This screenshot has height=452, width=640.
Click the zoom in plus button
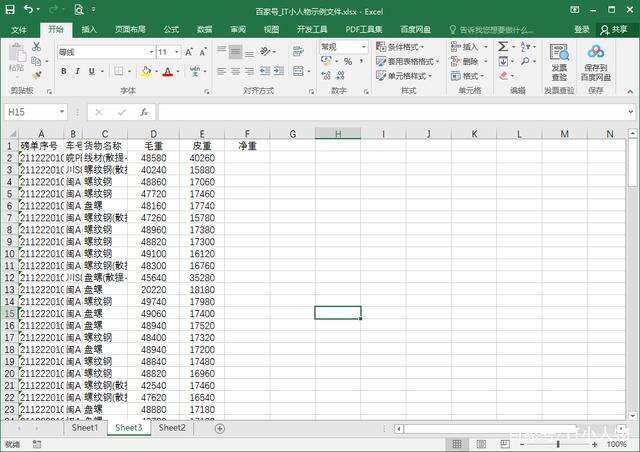pyautogui.click(x=594, y=444)
